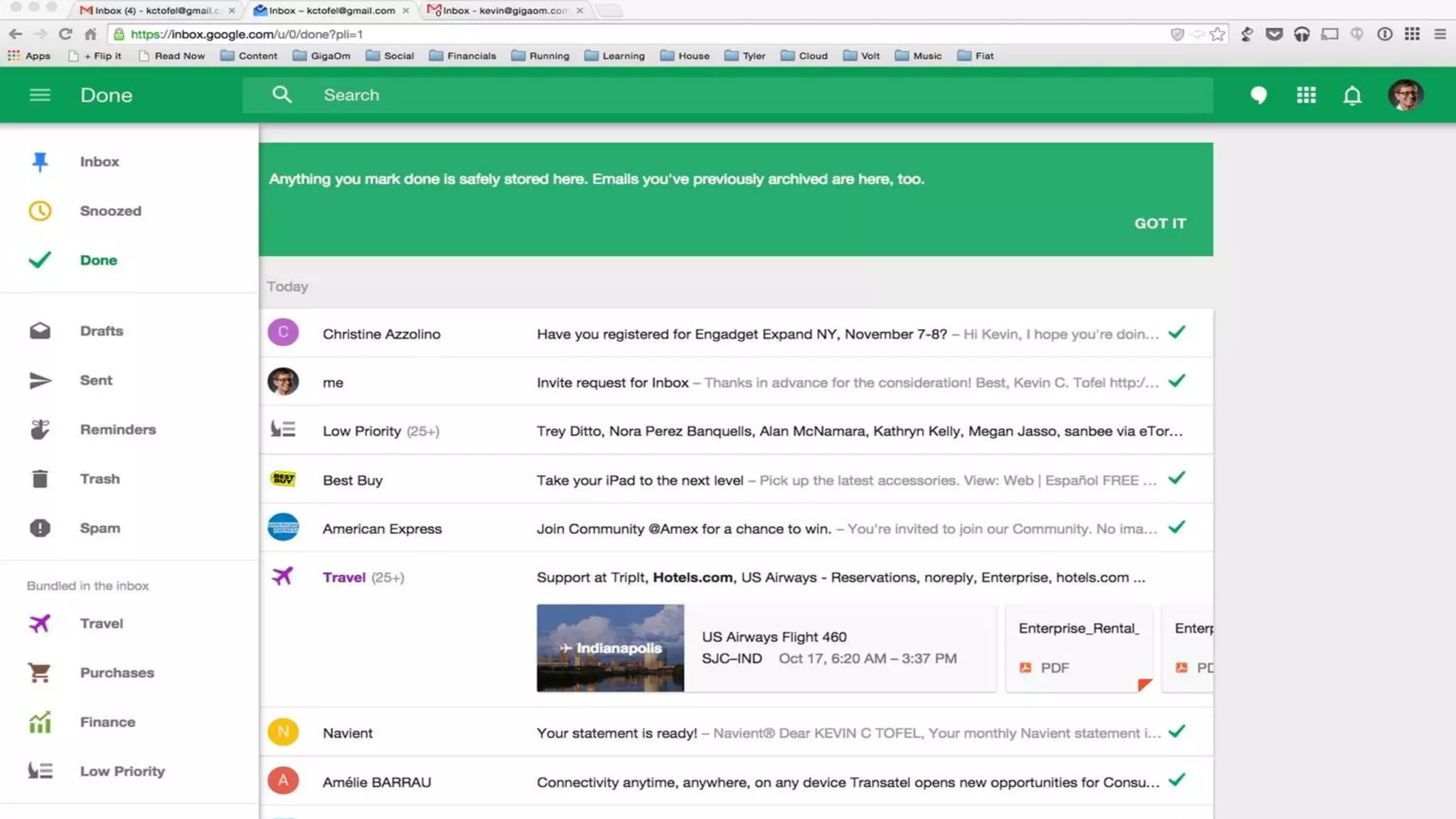Open Financials bookmarks folder

tap(463, 55)
